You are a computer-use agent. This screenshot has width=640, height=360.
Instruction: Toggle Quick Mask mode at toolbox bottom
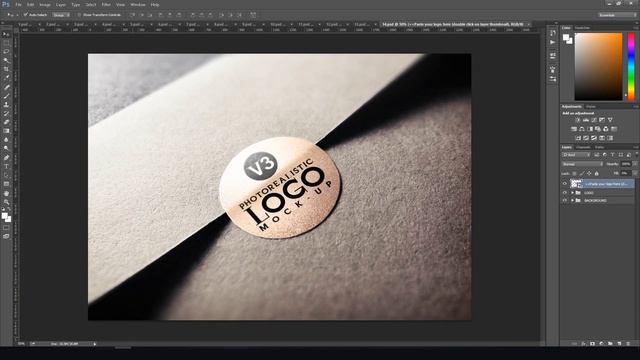coord(6,228)
